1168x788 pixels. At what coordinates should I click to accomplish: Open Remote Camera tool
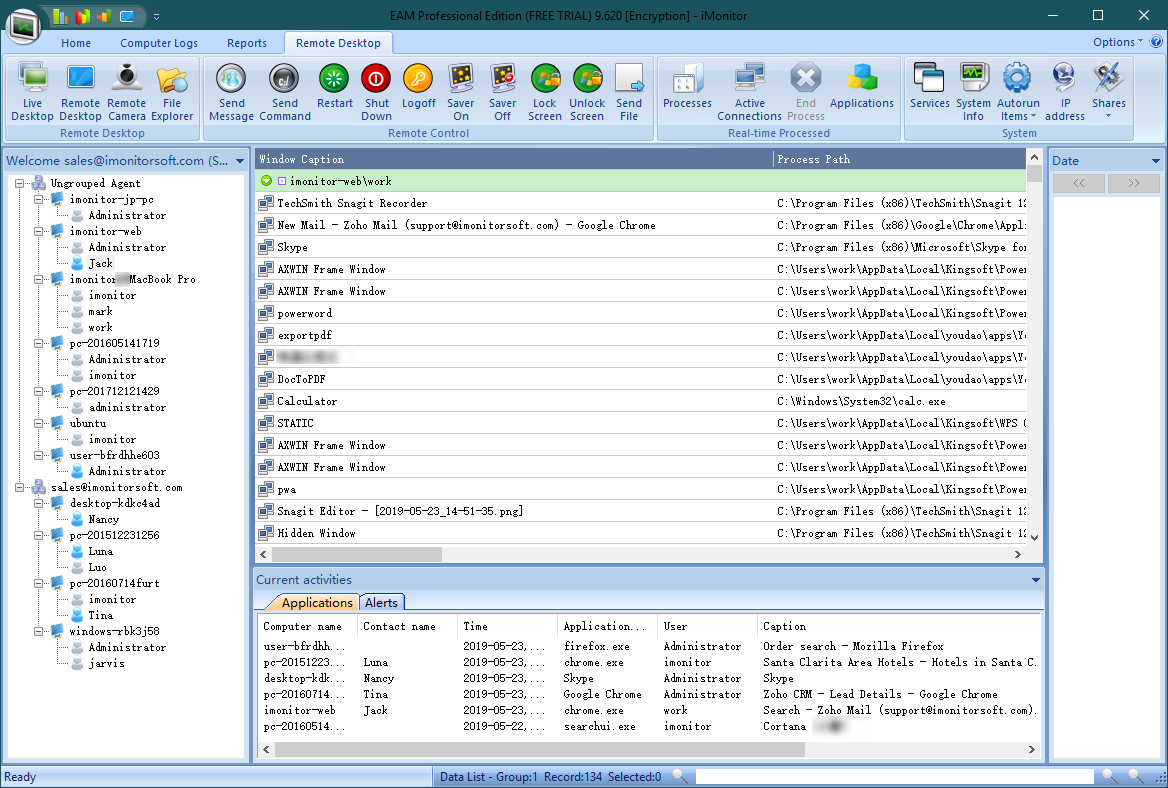click(127, 92)
